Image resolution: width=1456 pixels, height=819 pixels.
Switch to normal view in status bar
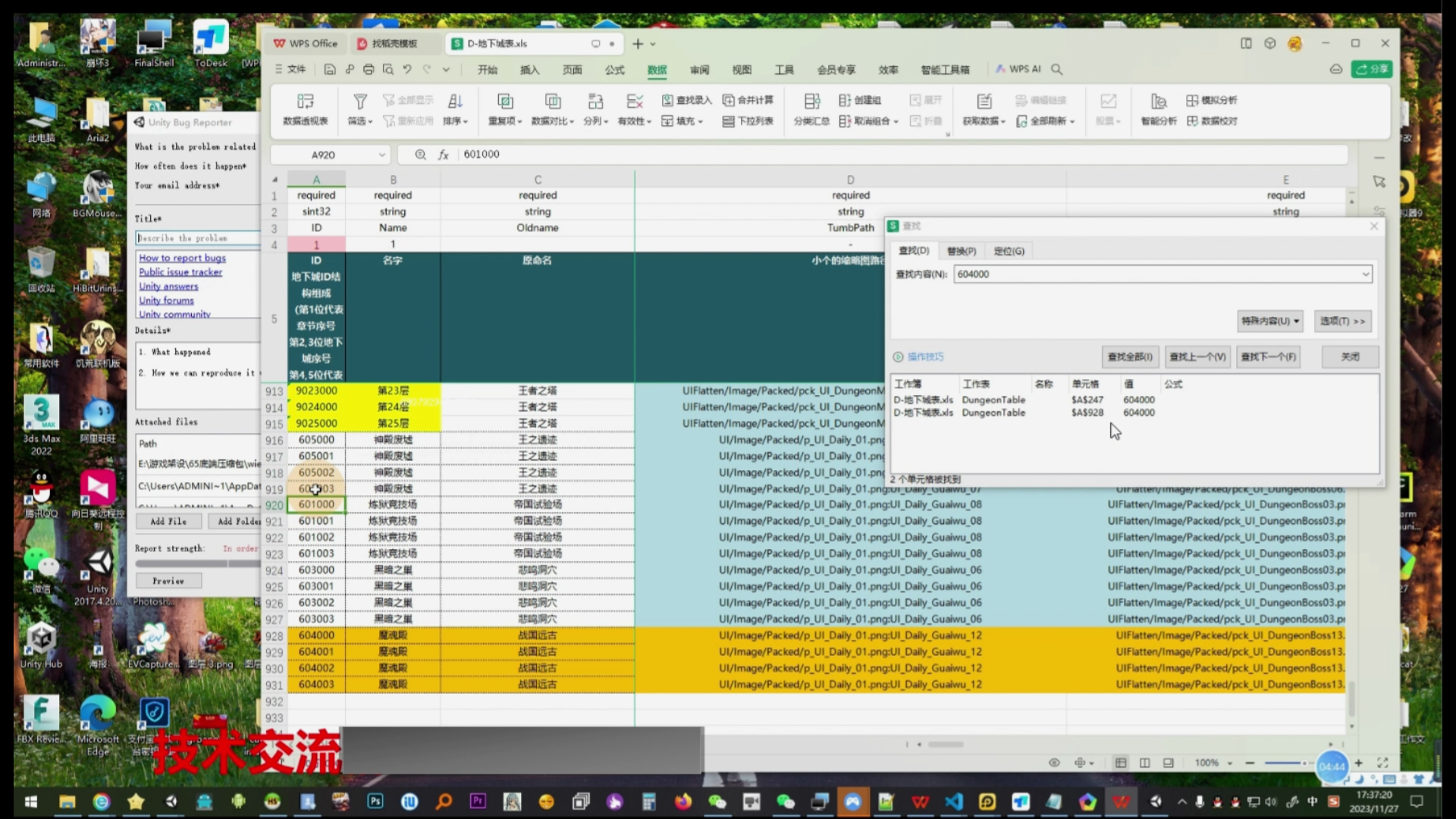tap(1121, 763)
